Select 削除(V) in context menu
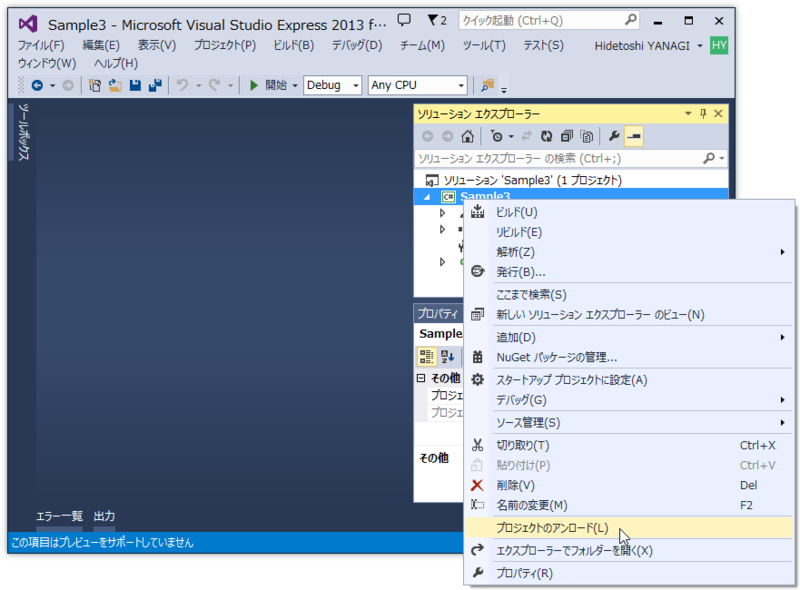This screenshot has height=590, width=800. (629, 485)
